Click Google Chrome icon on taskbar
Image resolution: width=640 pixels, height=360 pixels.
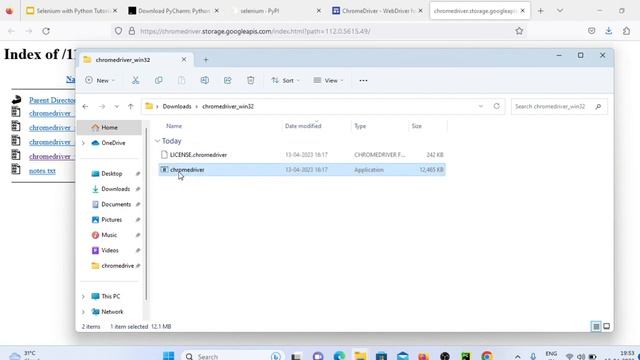(x=487, y=356)
